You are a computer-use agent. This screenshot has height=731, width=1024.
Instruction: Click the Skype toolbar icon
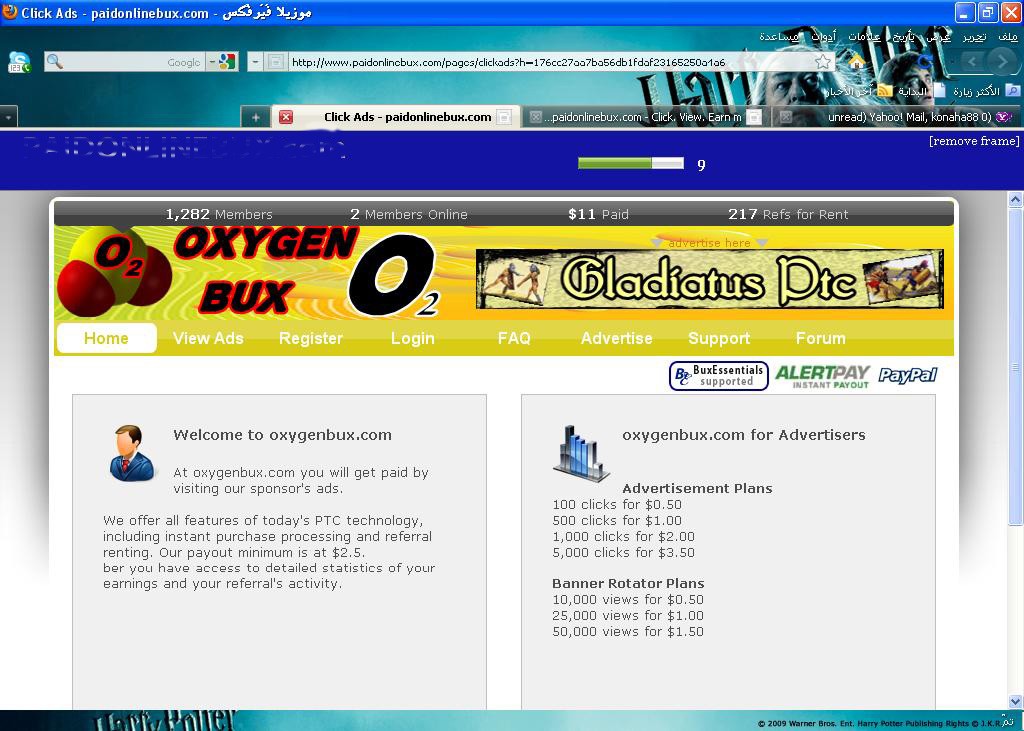[x=19, y=62]
